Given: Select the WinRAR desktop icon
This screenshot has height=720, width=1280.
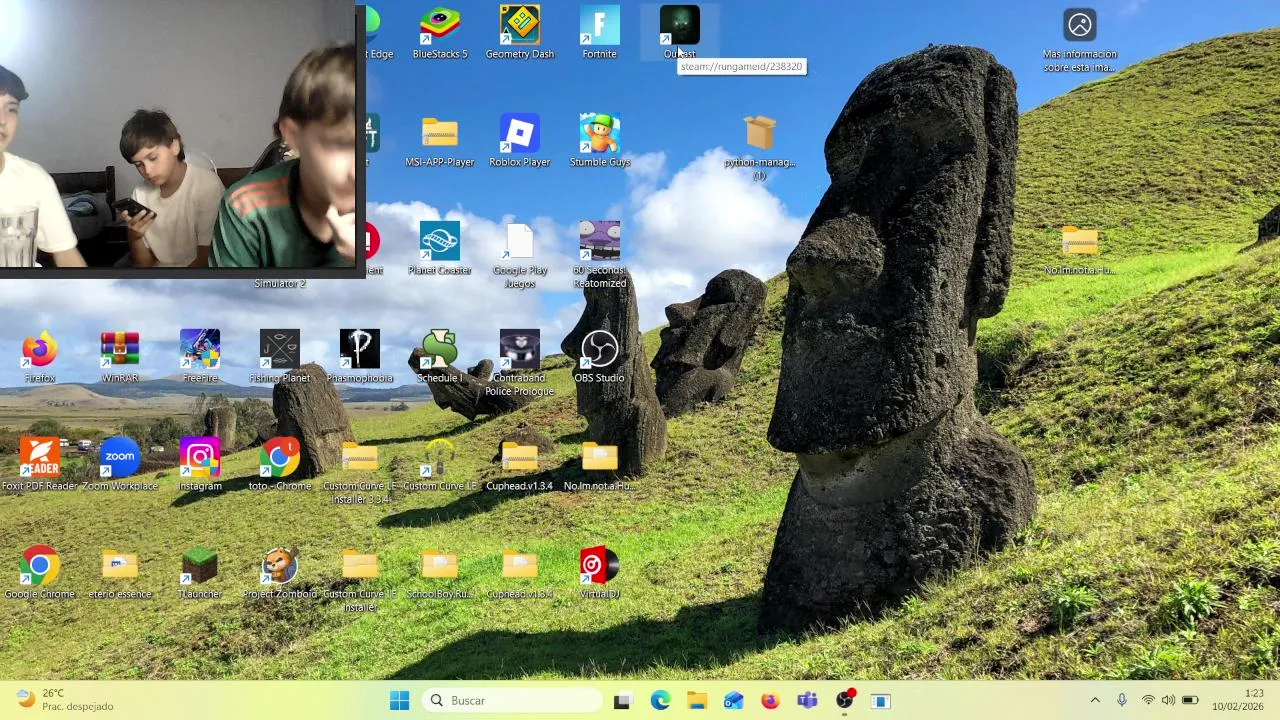Looking at the screenshot, I should coord(120,357).
